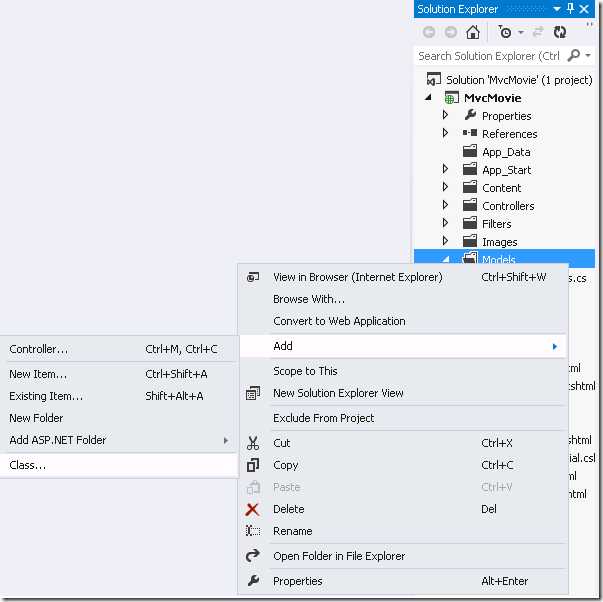Screen dimensions: 603x602
Task: Click the search magnifier icon
Action: point(573,55)
